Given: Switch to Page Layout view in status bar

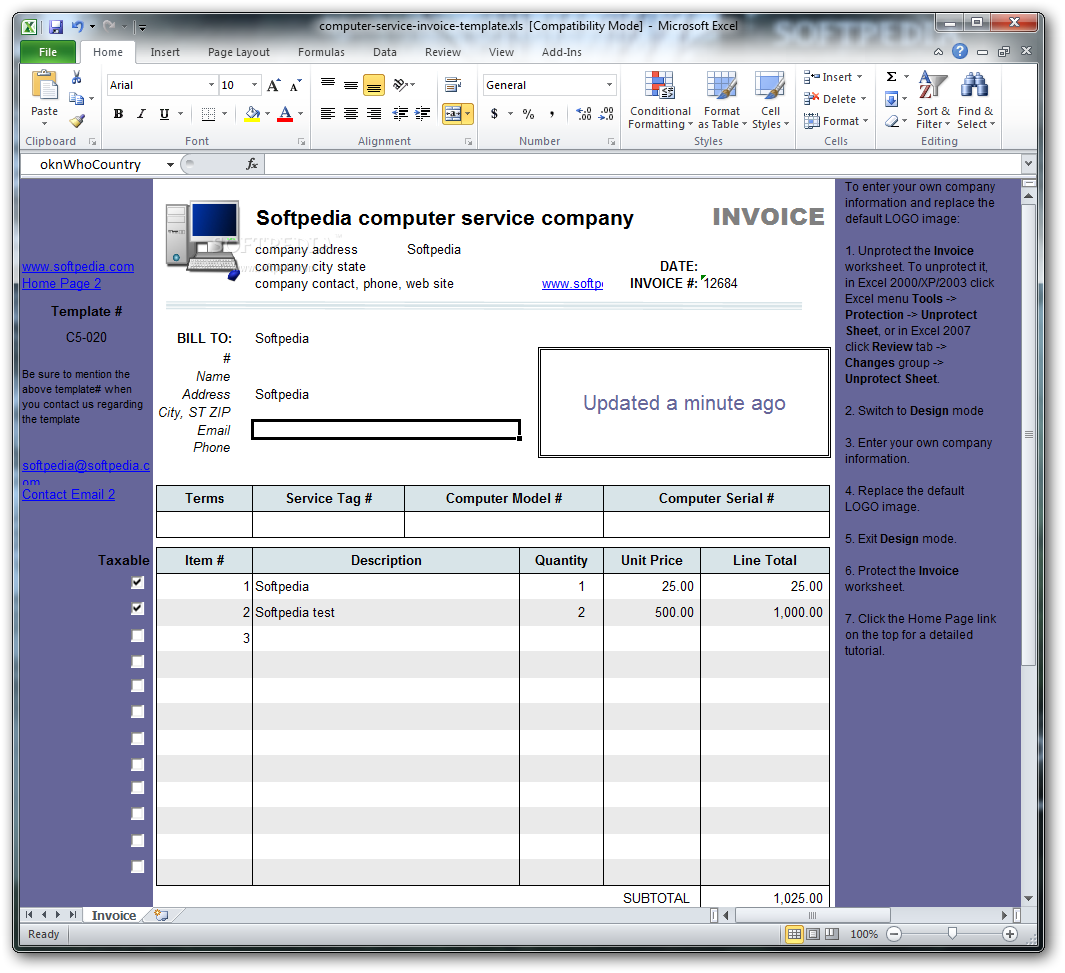Looking at the screenshot, I should point(813,934).
